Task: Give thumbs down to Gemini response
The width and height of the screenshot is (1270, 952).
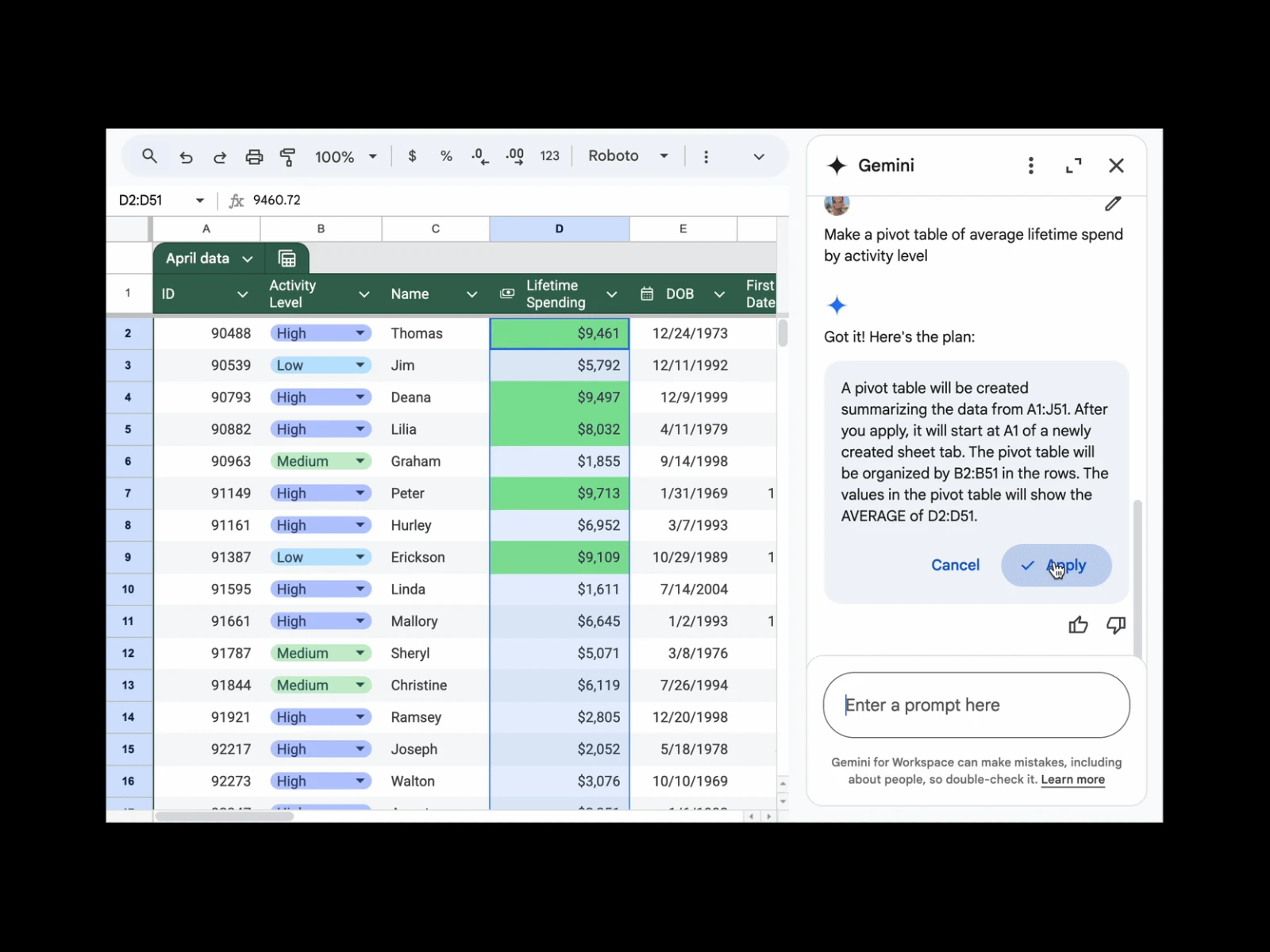Action: coord(1116,626)
